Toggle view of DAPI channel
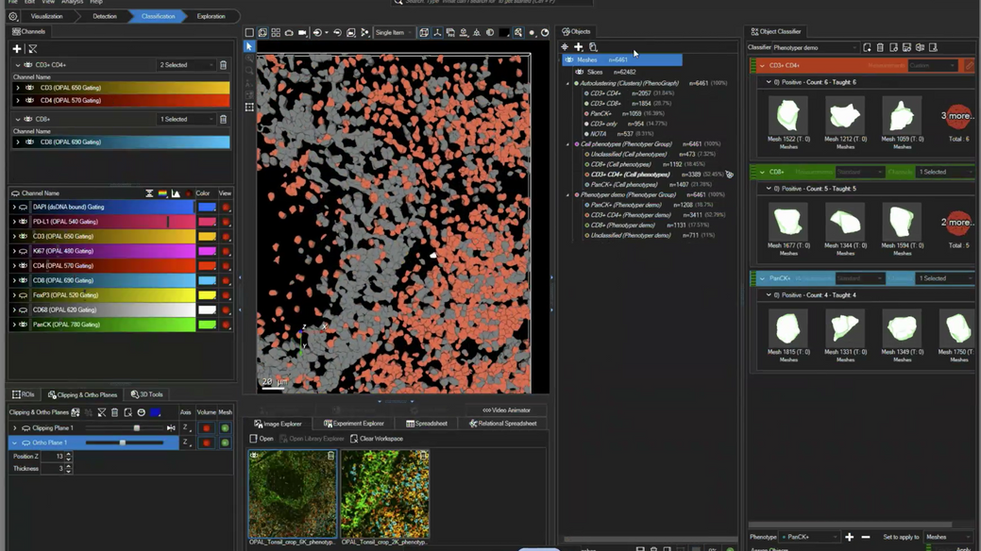This screenshot has width=981, height=551. [x=225, y=208]
